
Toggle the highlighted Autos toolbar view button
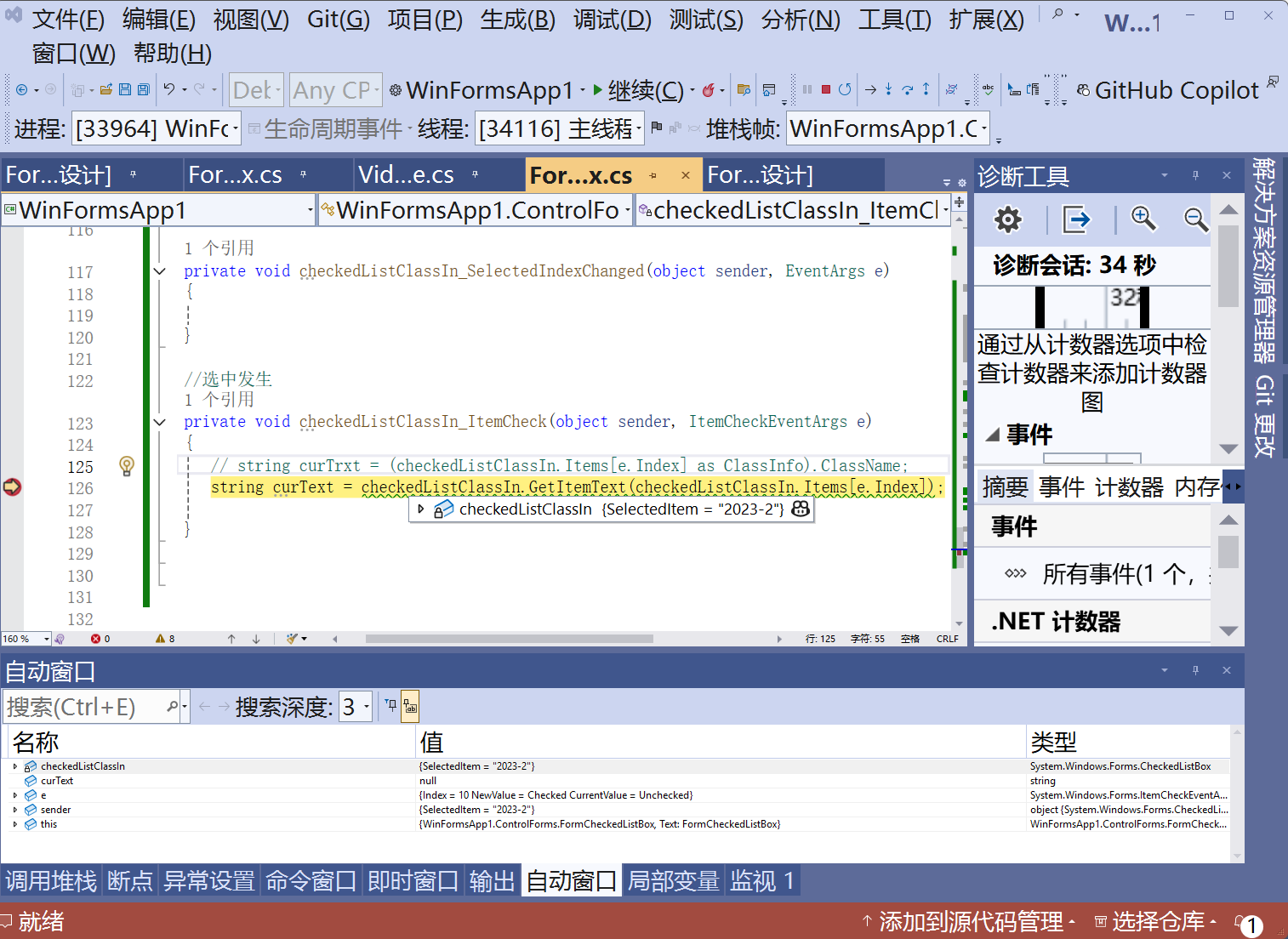tap(410, 706)
